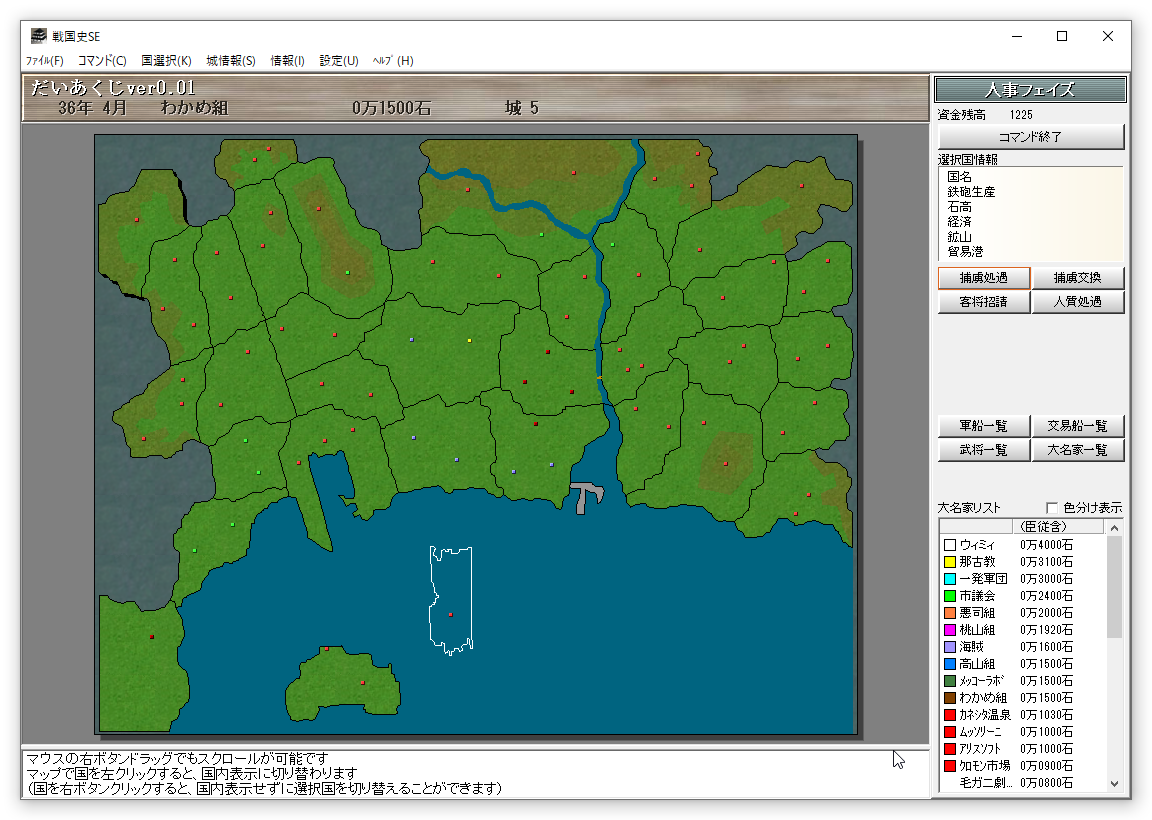Image resolution: width=1152 pixels, height=820 pixels.
Task: Open the 交易船一覧 list
Action: pyautogui.click(x=1078, y=426)
